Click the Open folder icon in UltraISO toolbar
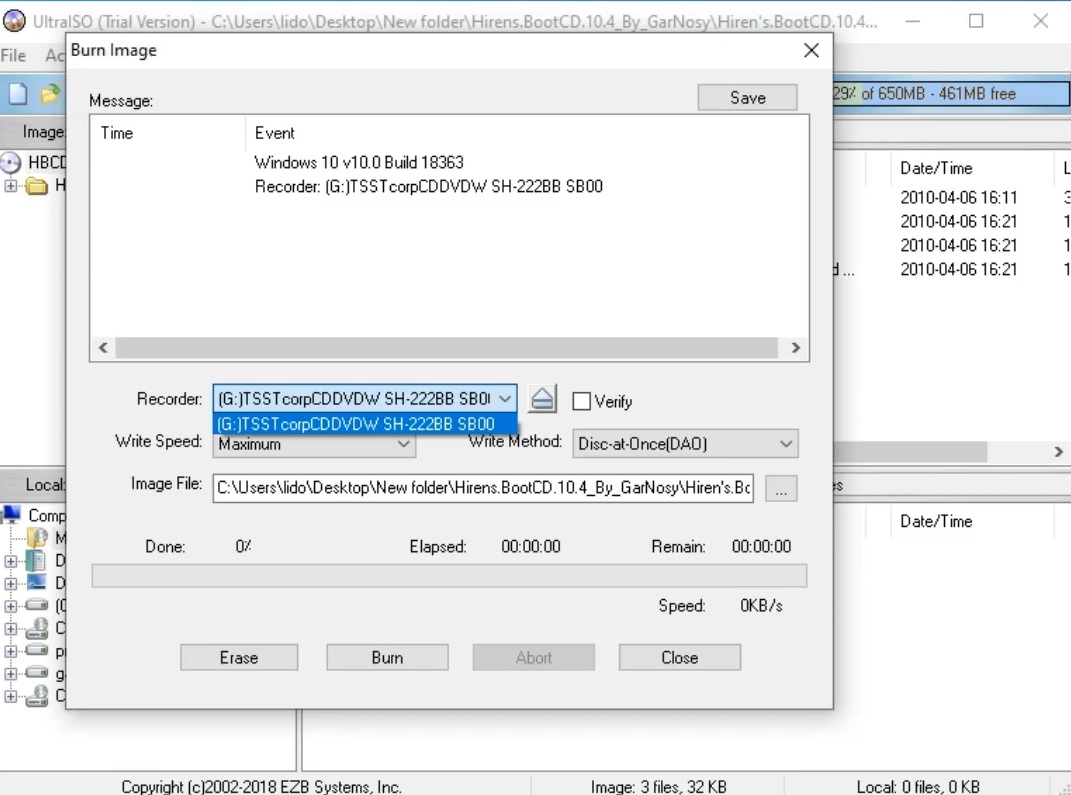The image size is (1071, 795). [50, 94]
